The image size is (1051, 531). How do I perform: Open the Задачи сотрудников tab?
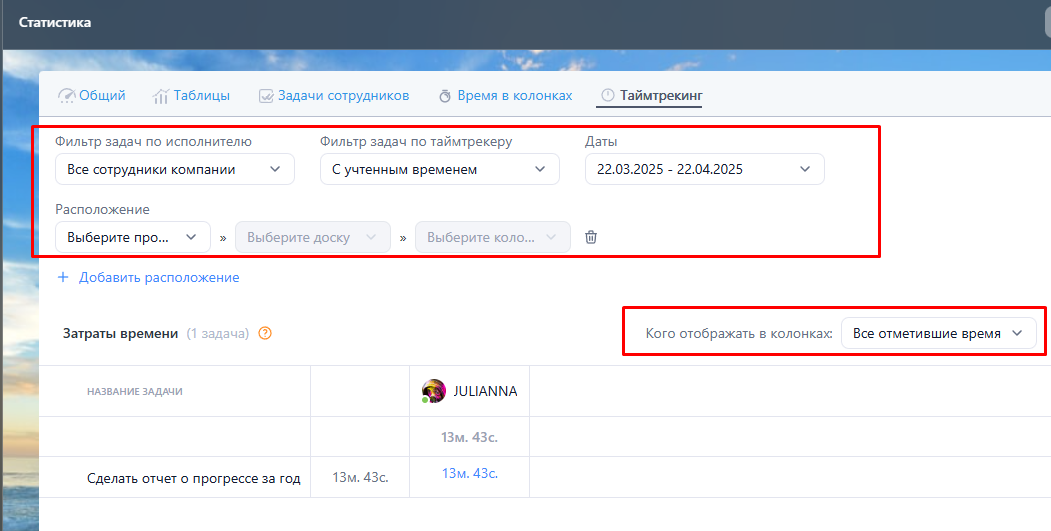pyautogui.click(x=334, y=95)
